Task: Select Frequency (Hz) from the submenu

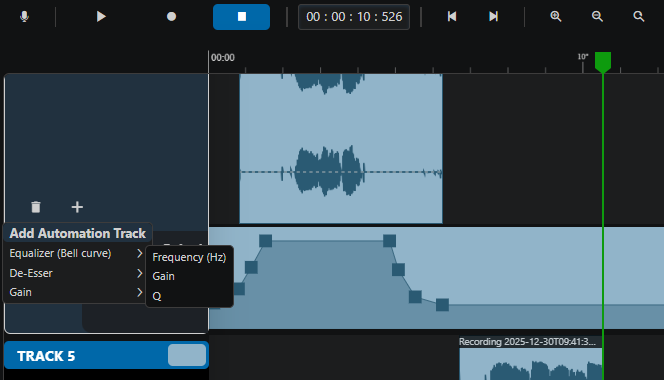Action: (189, 257)
